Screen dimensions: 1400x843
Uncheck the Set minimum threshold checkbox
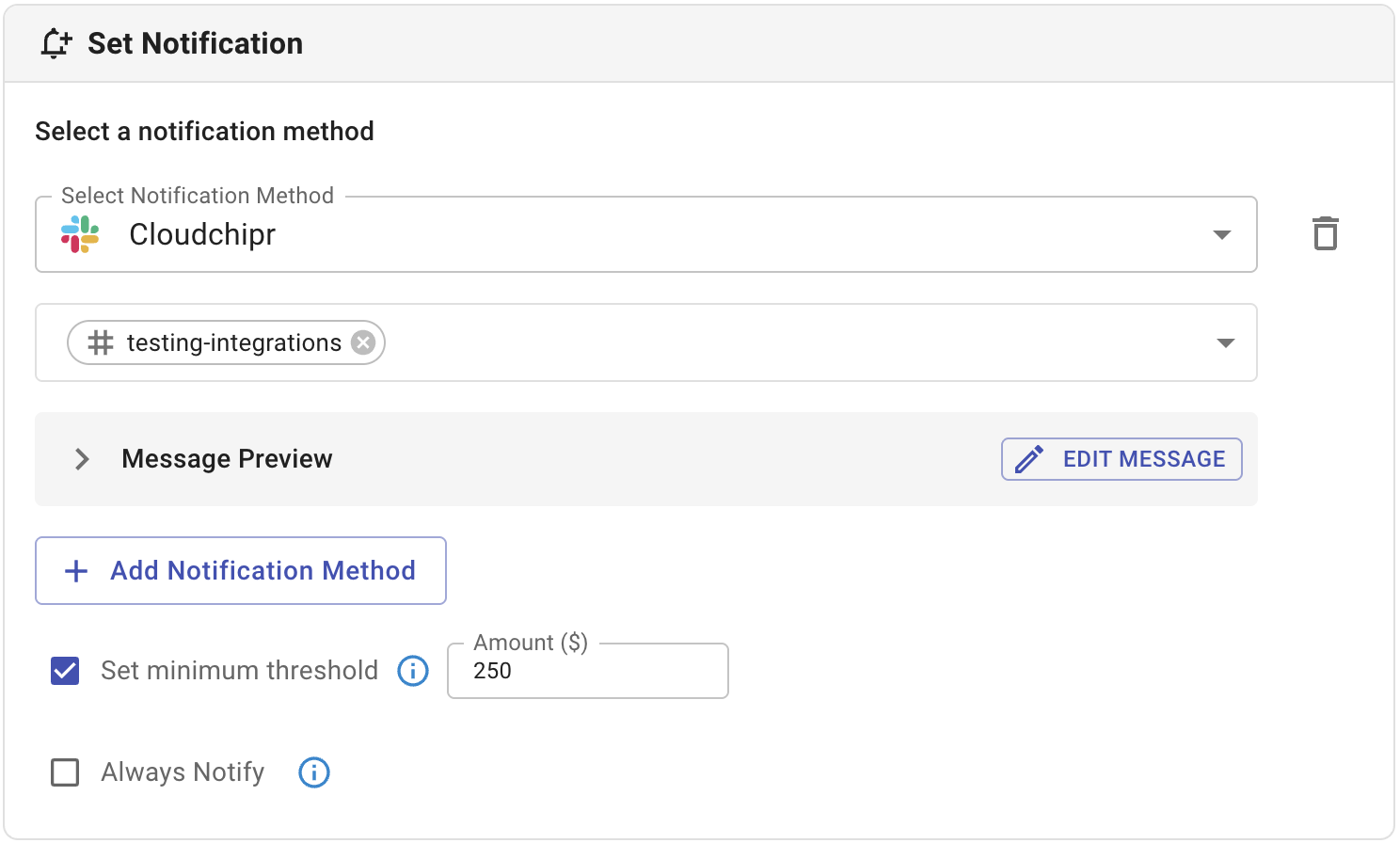[65, 671]
